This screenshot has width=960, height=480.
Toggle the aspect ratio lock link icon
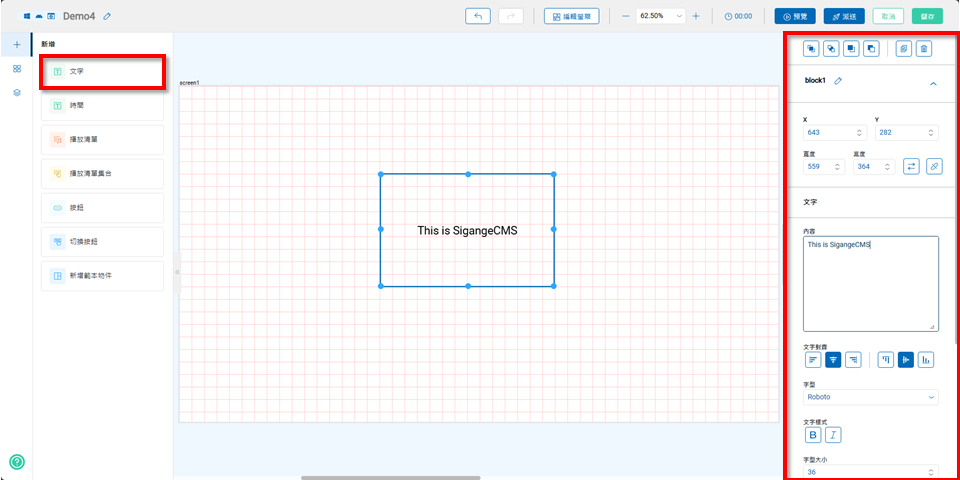[x=934, y=166]
